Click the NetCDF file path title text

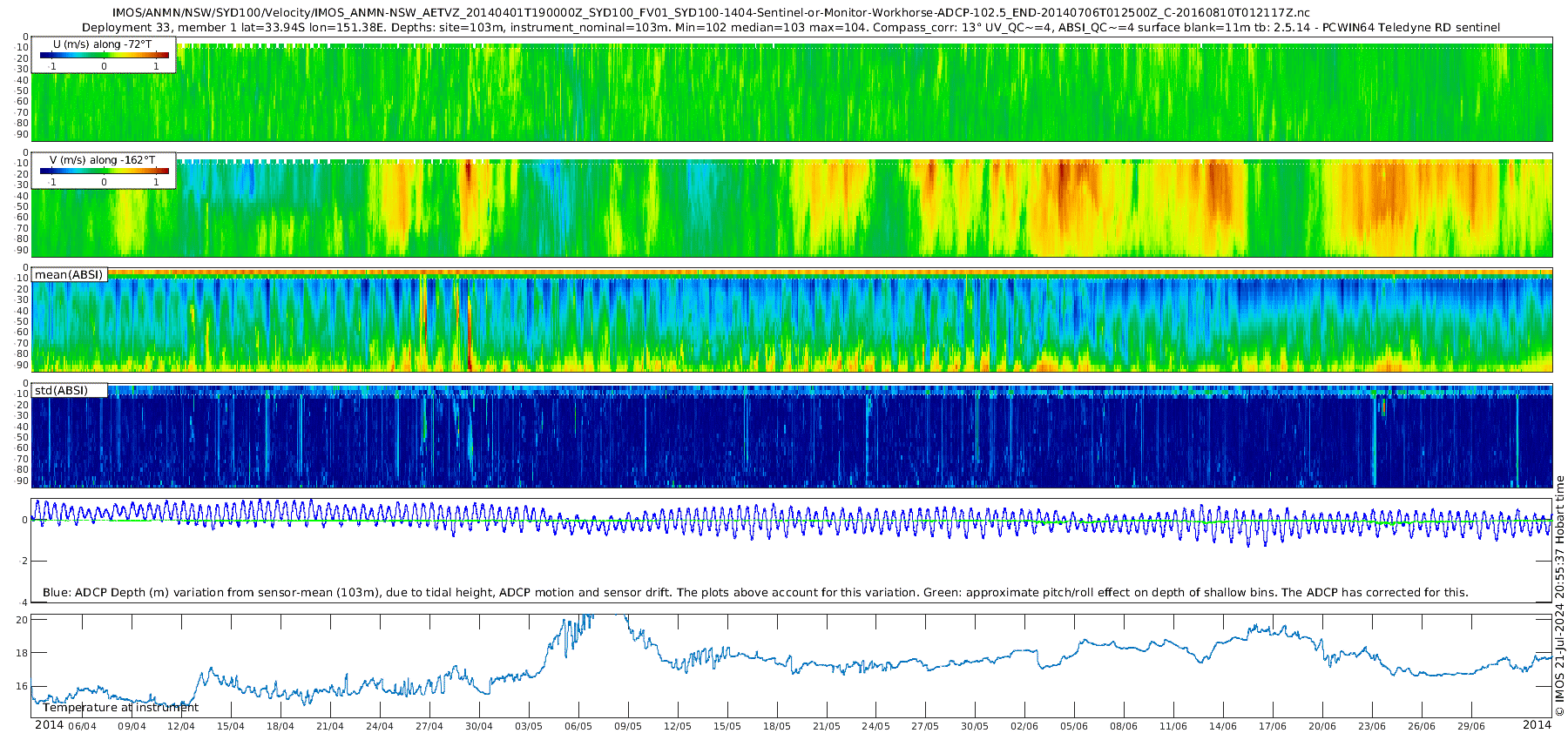pyautogui.click(x=710, y=12)
